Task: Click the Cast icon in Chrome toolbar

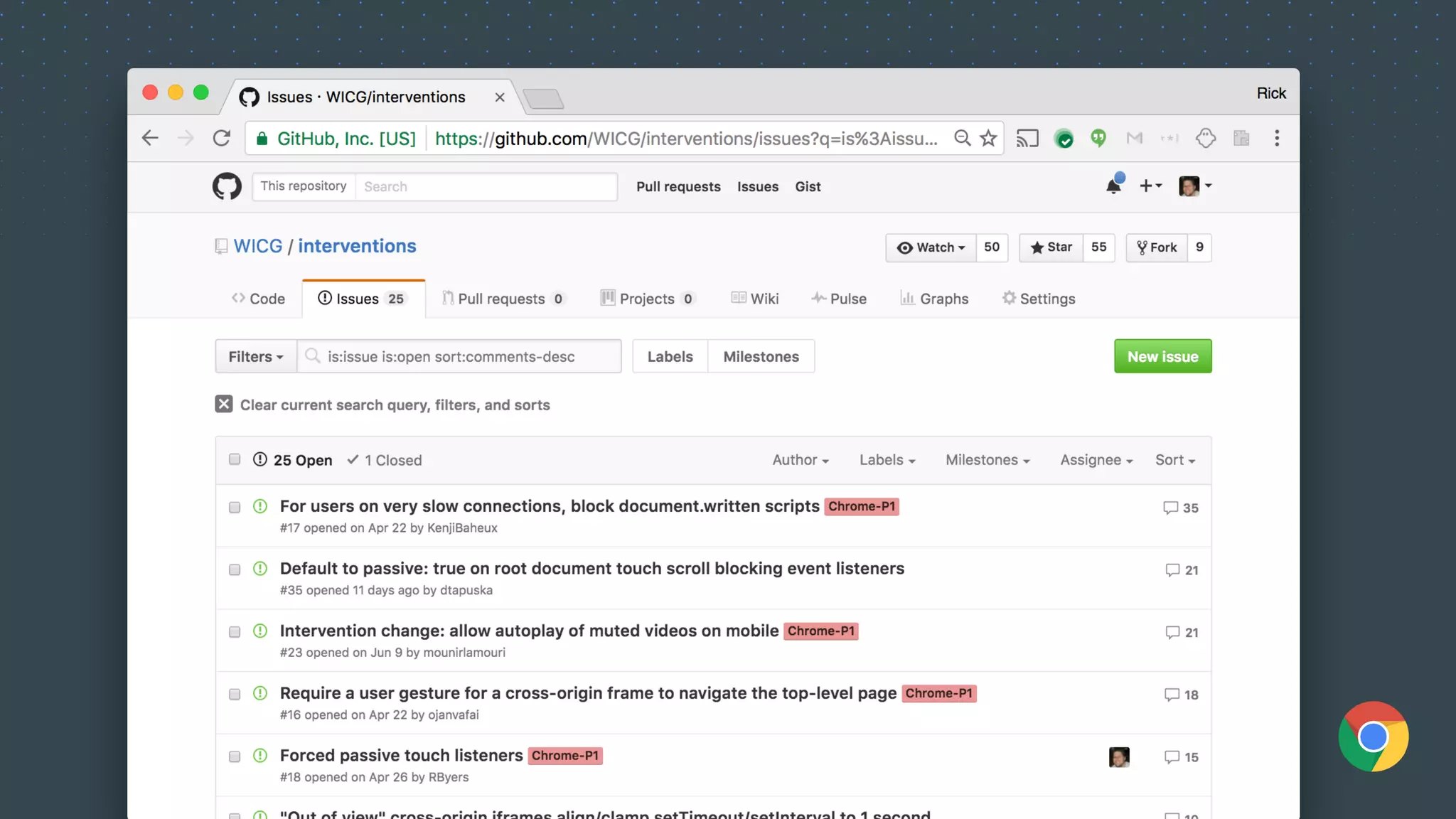Action: coord(1027,138)
